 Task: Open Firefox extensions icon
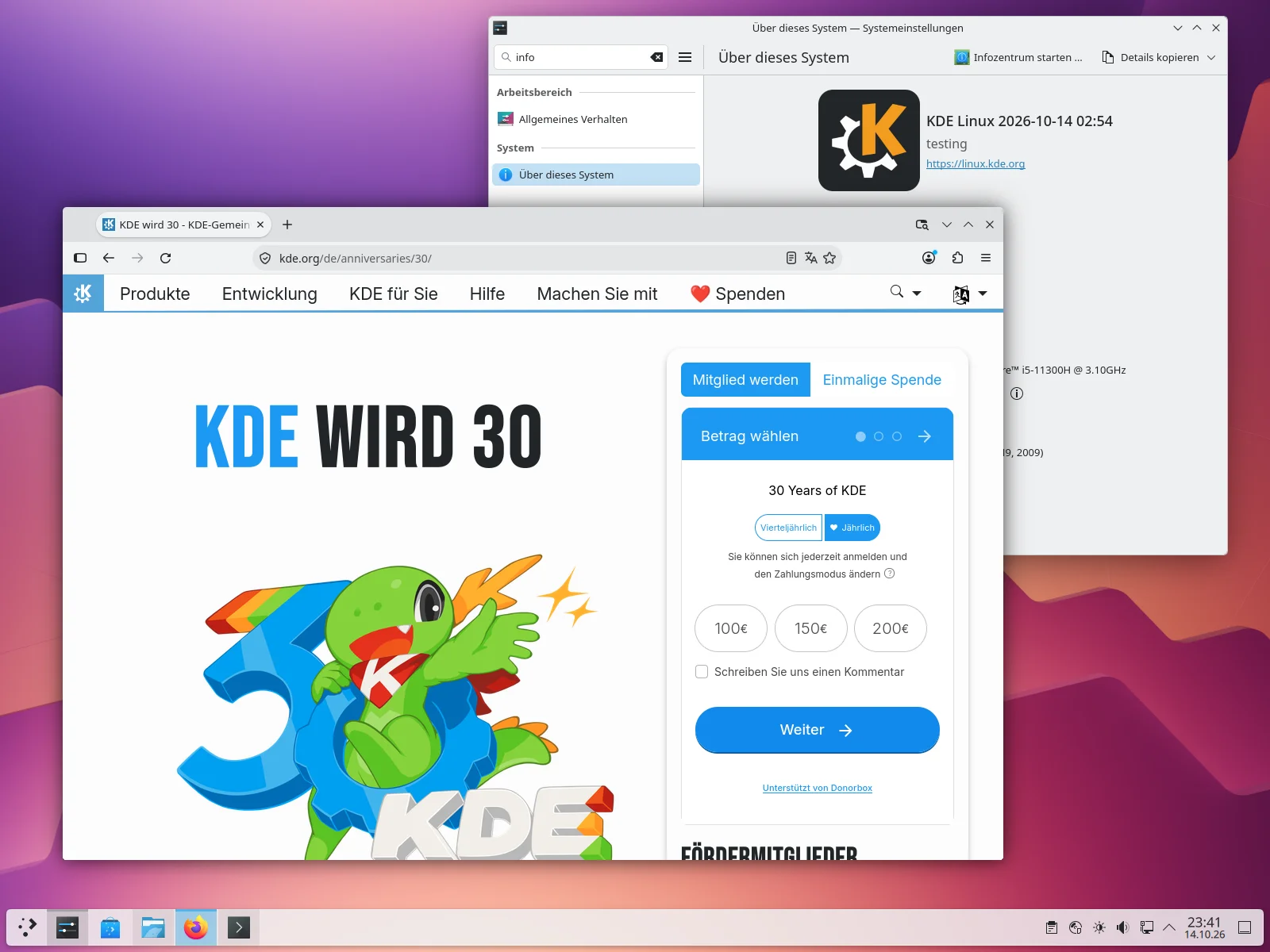pos(957,258)
